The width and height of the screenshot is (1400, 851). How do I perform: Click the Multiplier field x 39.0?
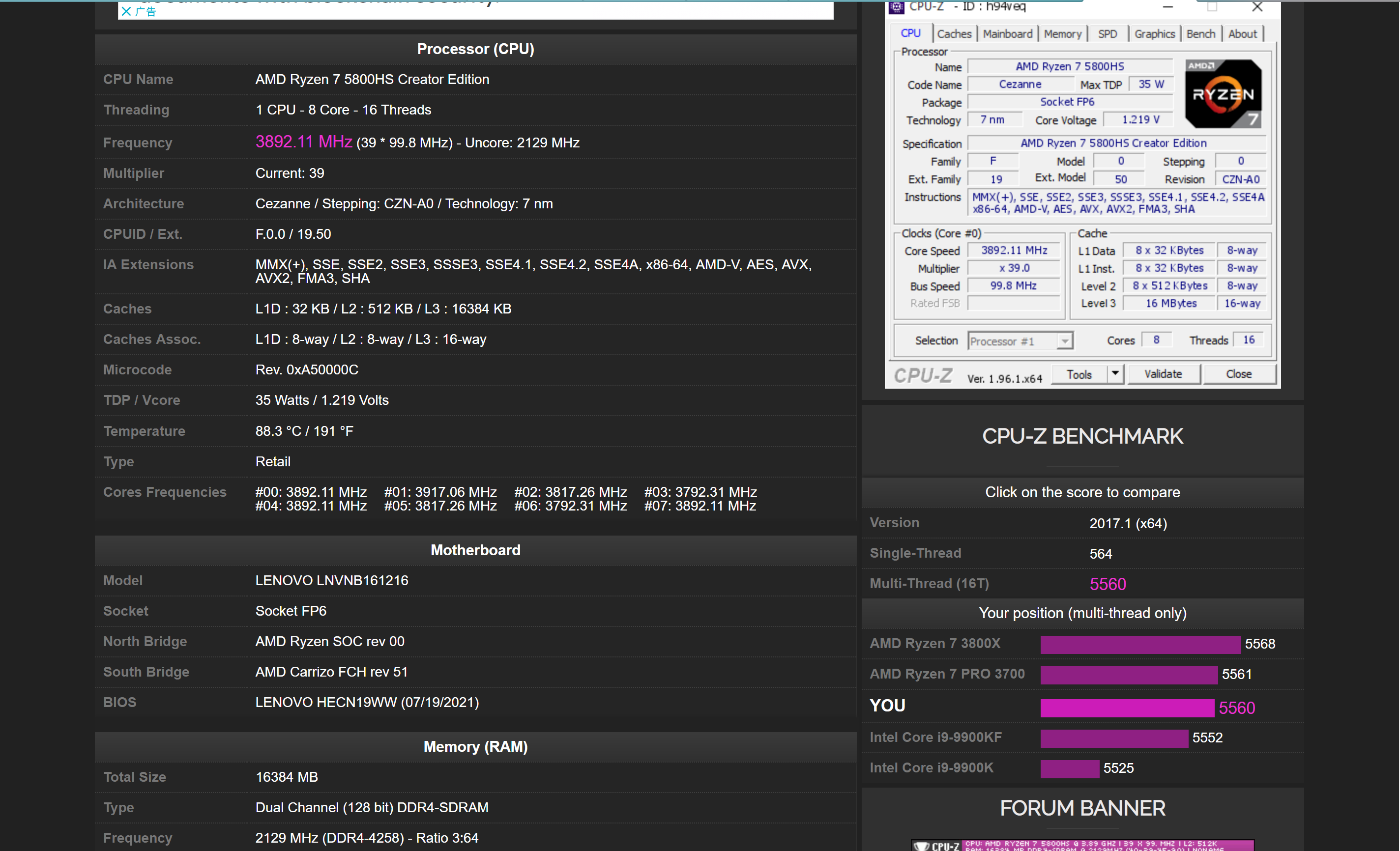[x=1014, y=268]
